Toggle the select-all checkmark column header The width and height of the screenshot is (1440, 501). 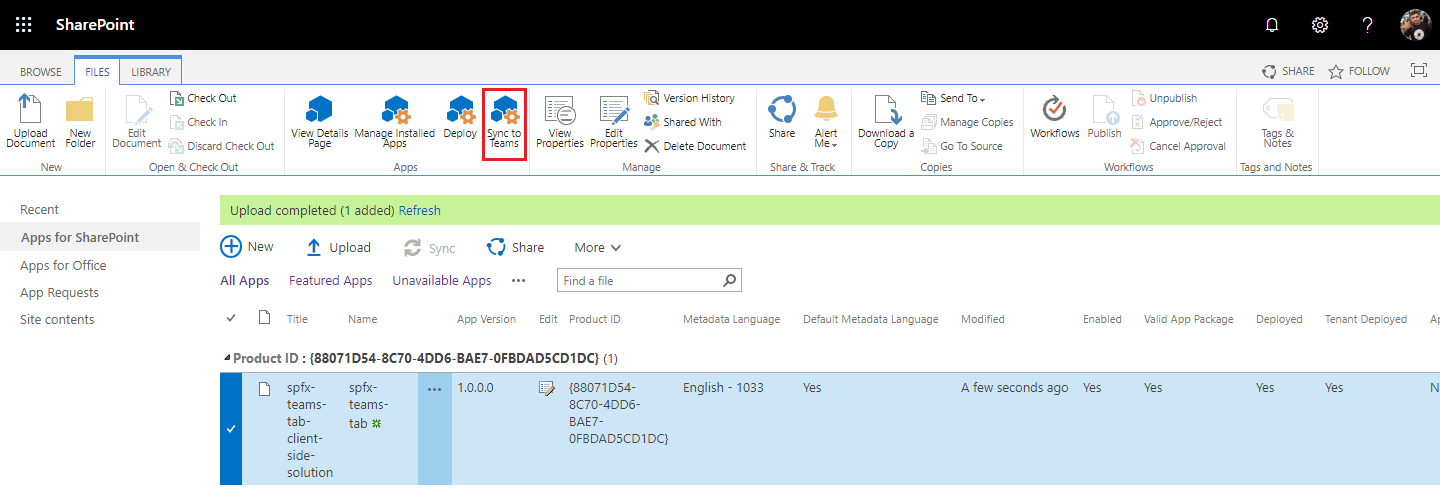(232, 318)
